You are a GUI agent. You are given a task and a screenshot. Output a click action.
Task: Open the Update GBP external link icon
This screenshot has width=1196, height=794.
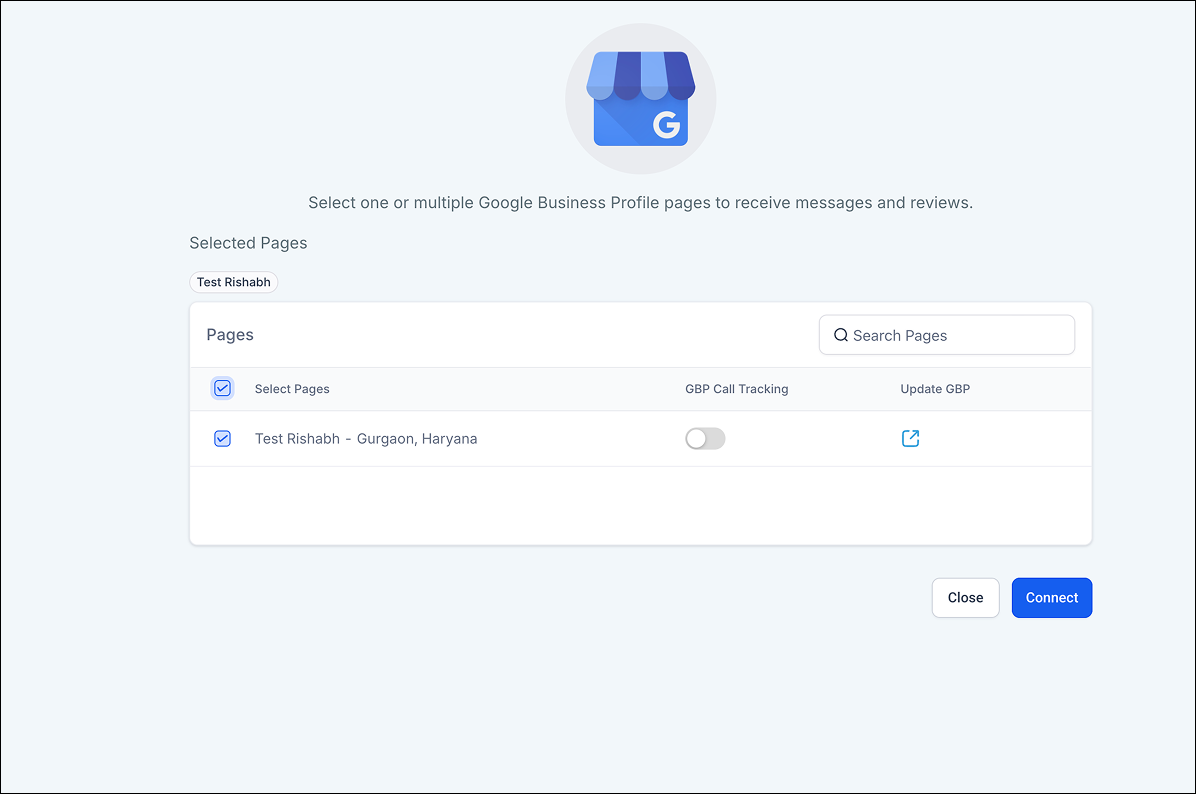coord(910,438)
